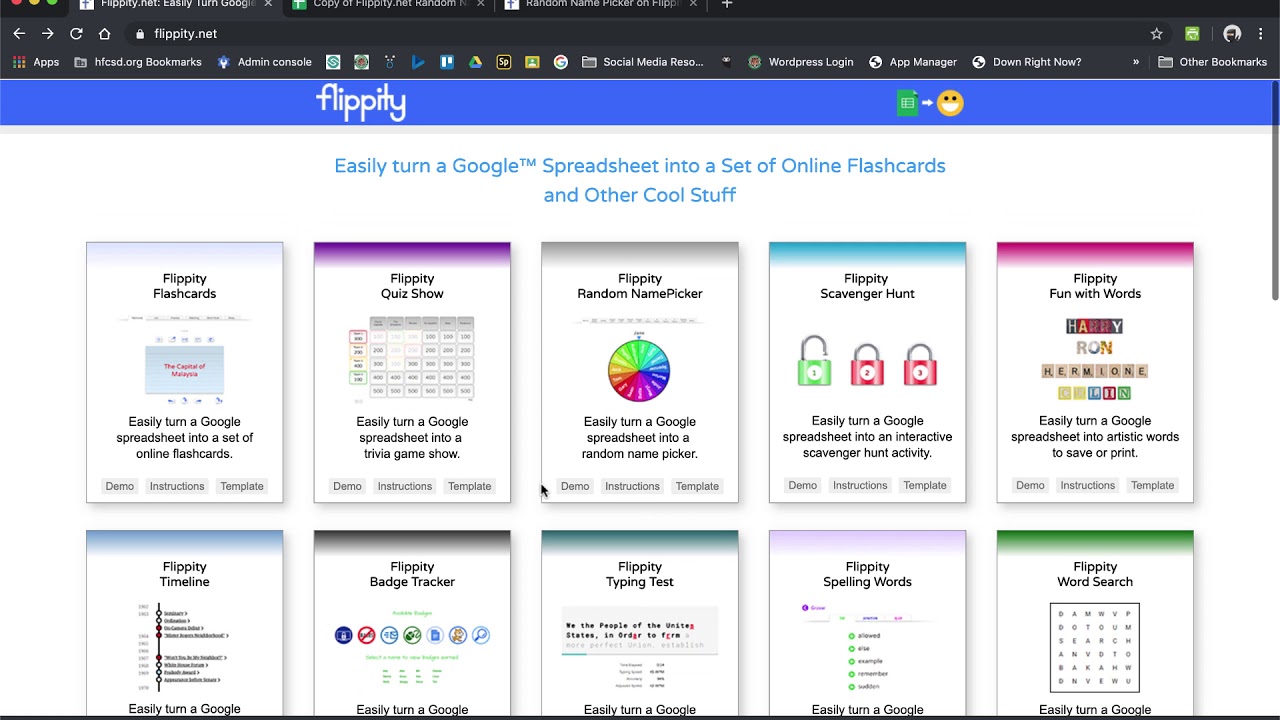Click the Flashcards preview thumbnail
1280x720 pixels.
tap(185, 360)
